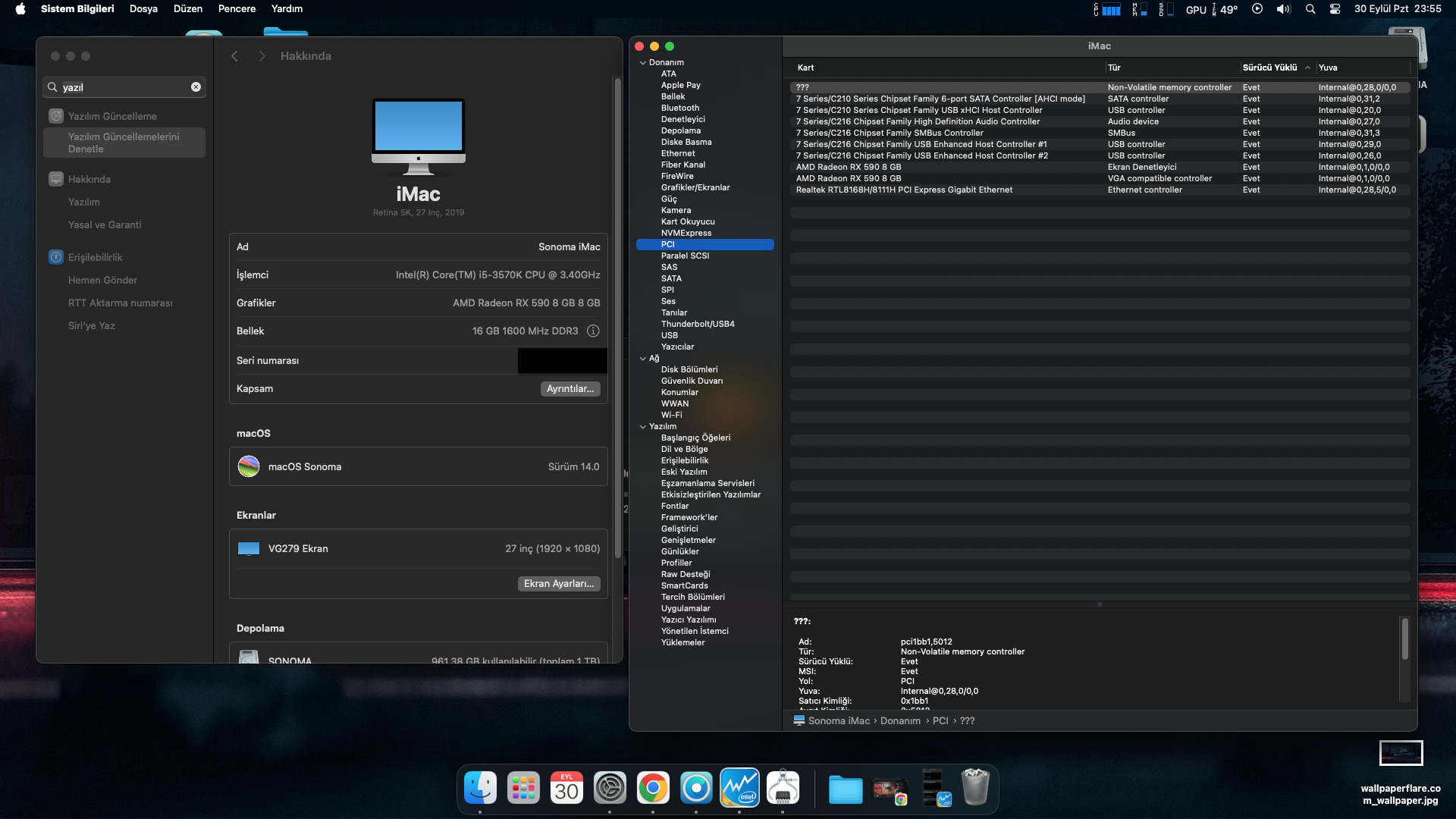
Task: Collapse the Donanım tree section
Action: coord(642,63)
